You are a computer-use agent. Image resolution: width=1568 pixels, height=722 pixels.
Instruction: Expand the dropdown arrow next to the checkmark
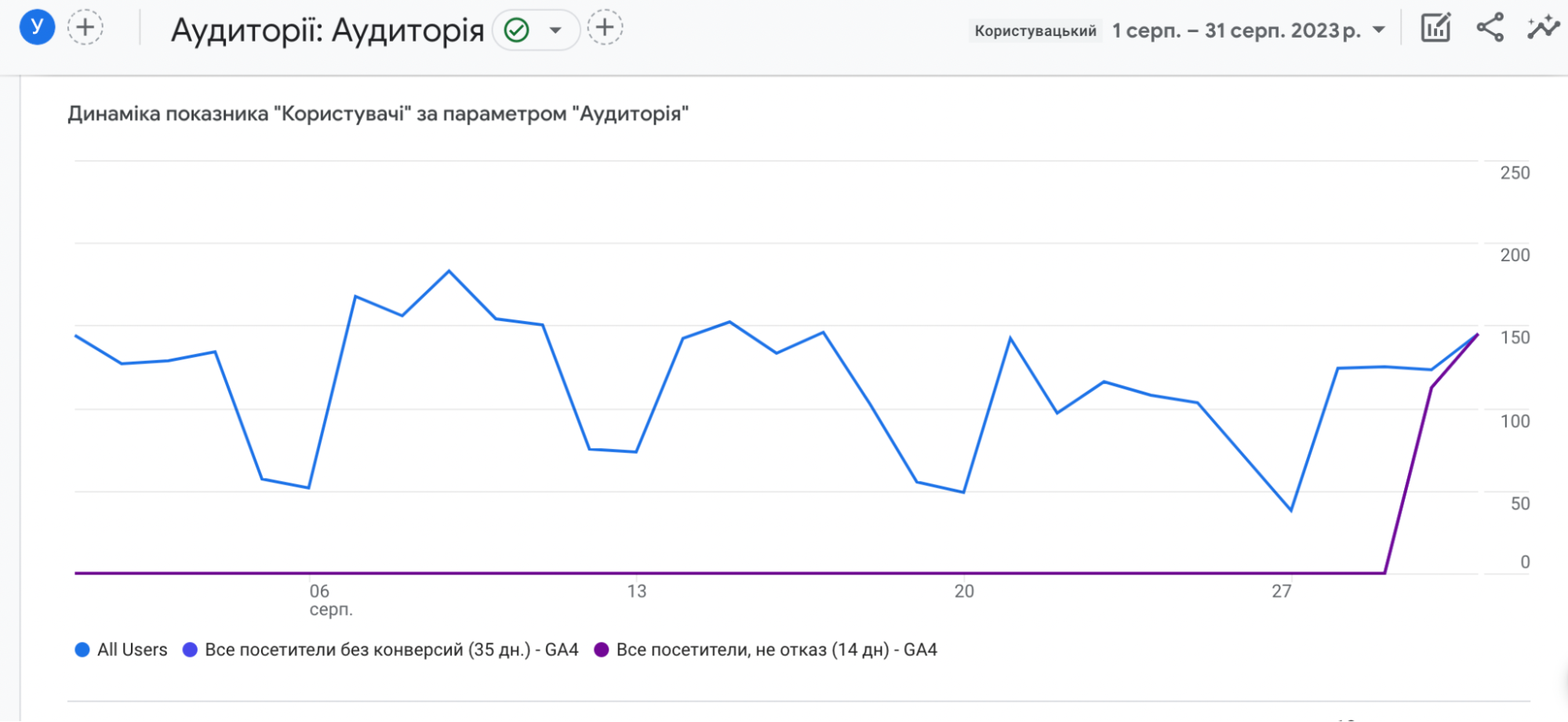click(555, 31)
